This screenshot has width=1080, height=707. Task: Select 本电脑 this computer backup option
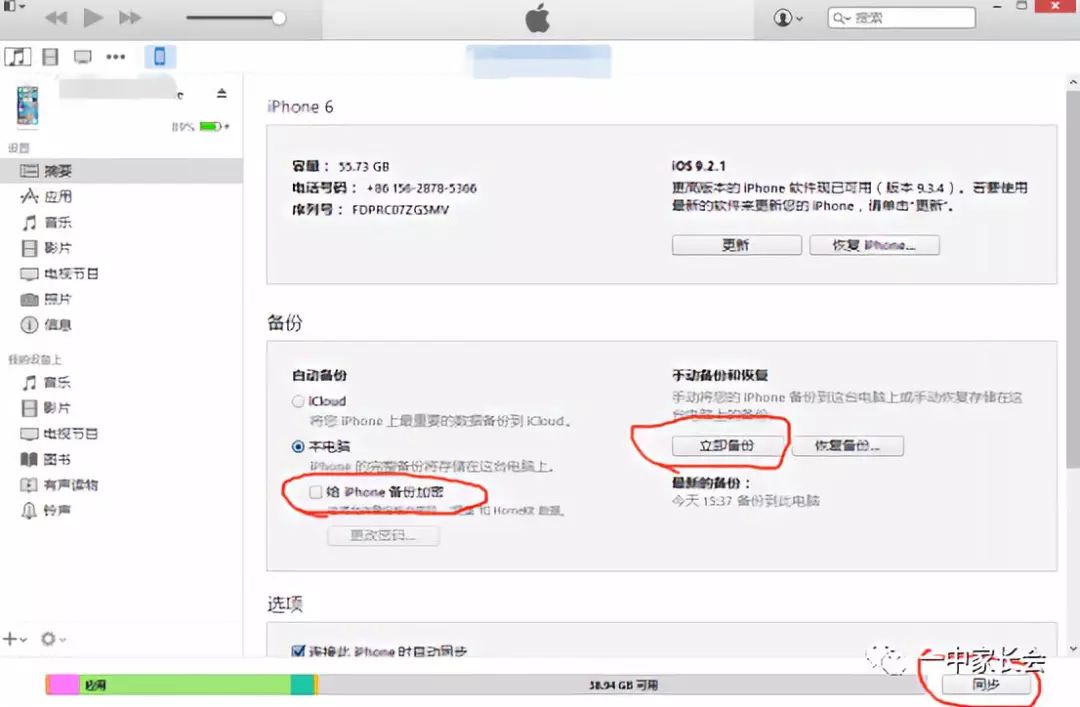click(298, 447)
